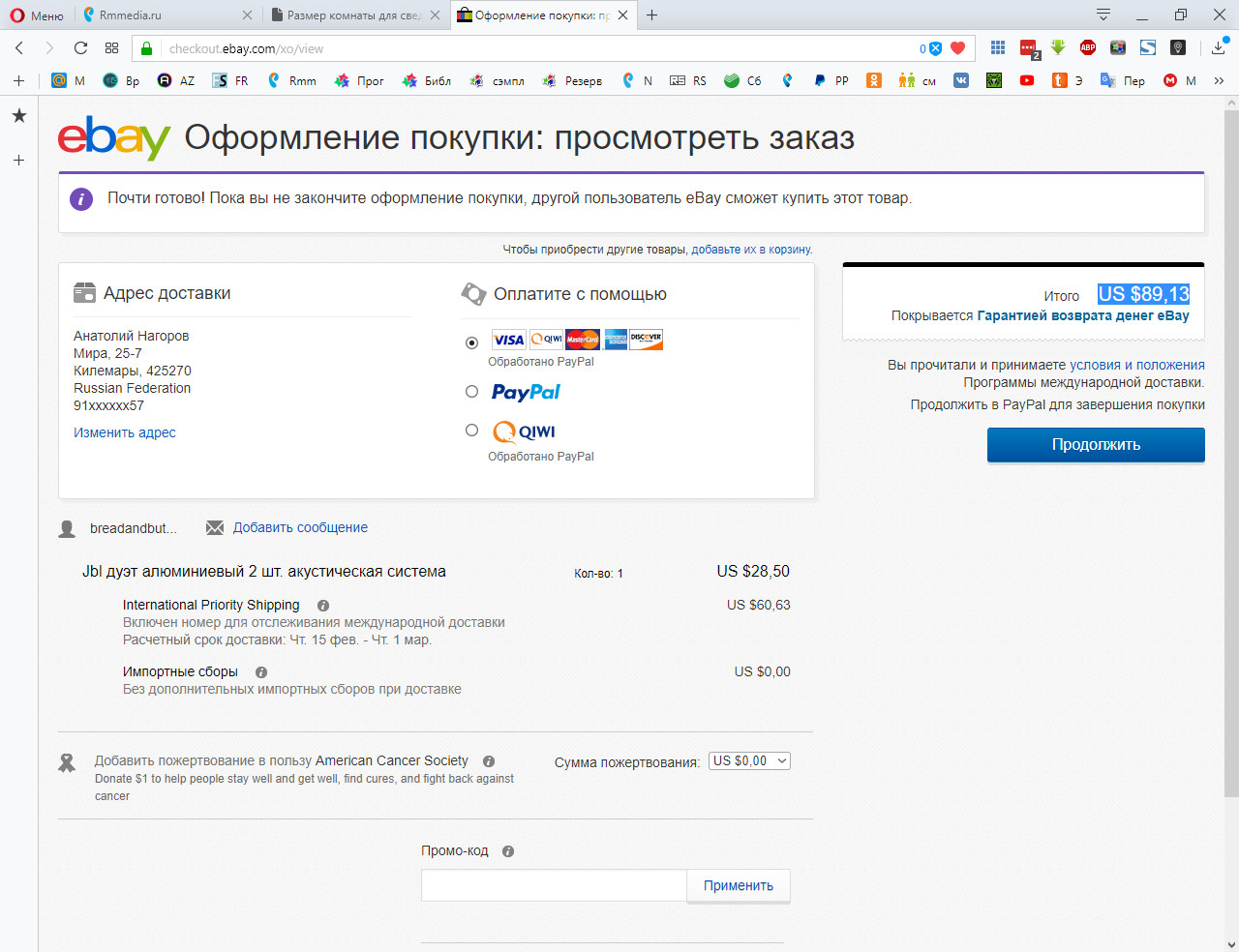Click the blue Продолжить button
This screenshot has height=952, width=1239.
click(1096, 445)
